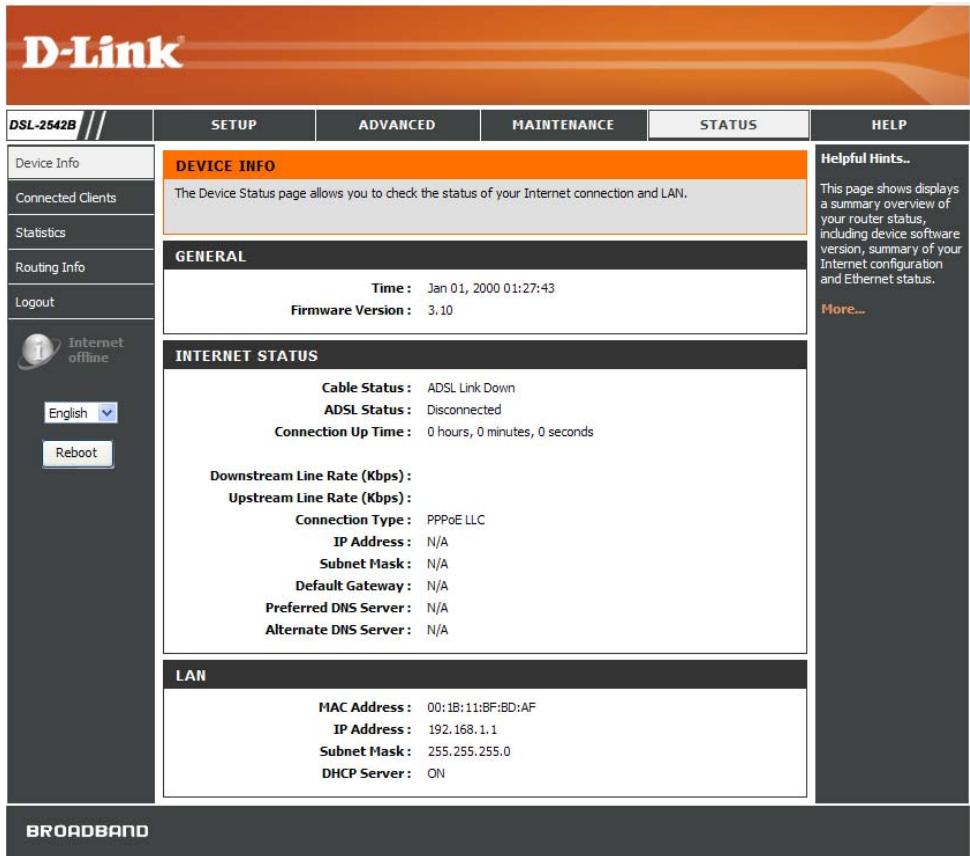The image size is (970, 856).
Task: Go to the MAINTENANCE tab
Action: (x=563, y=125)
